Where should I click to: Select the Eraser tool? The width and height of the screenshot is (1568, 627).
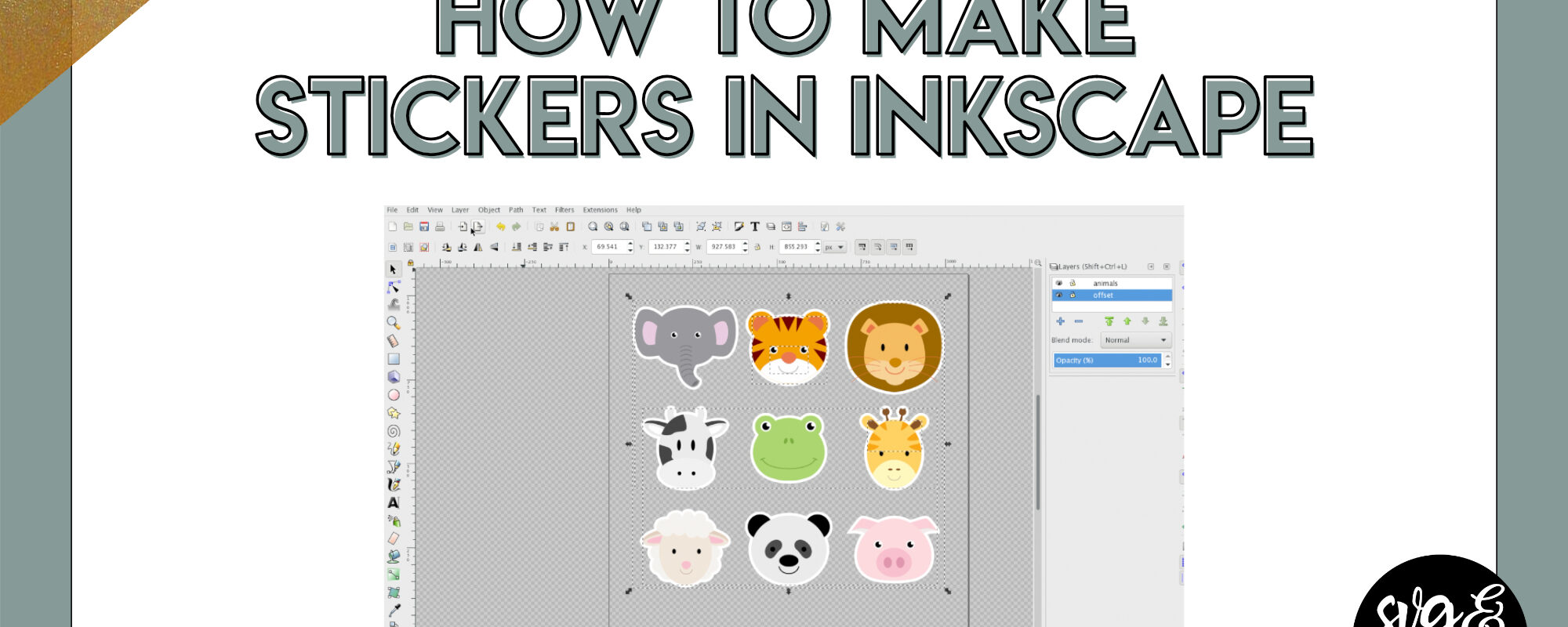pos(394,539)
